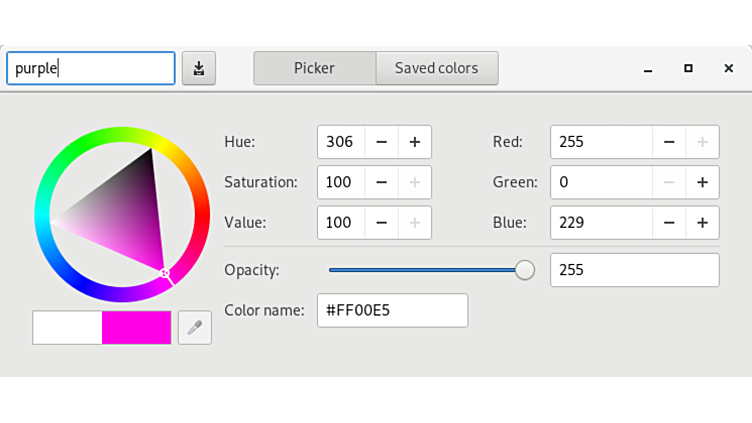Decrease Blue using the minus button
Image resolution: width=752 pixels, height=423 pixels.
click(669, 222)
